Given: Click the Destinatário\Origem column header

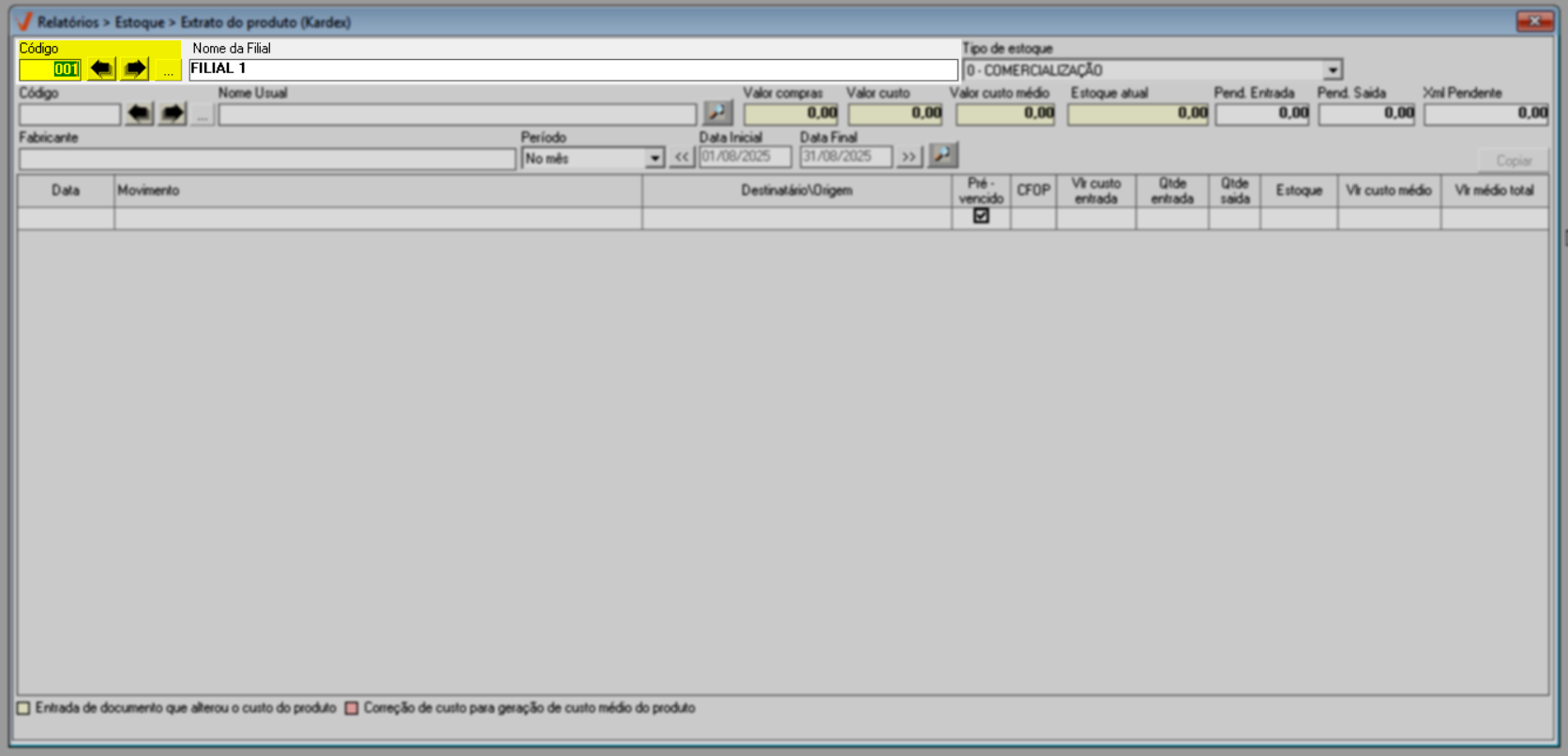Looking at the screenshot, I should 797,190.
